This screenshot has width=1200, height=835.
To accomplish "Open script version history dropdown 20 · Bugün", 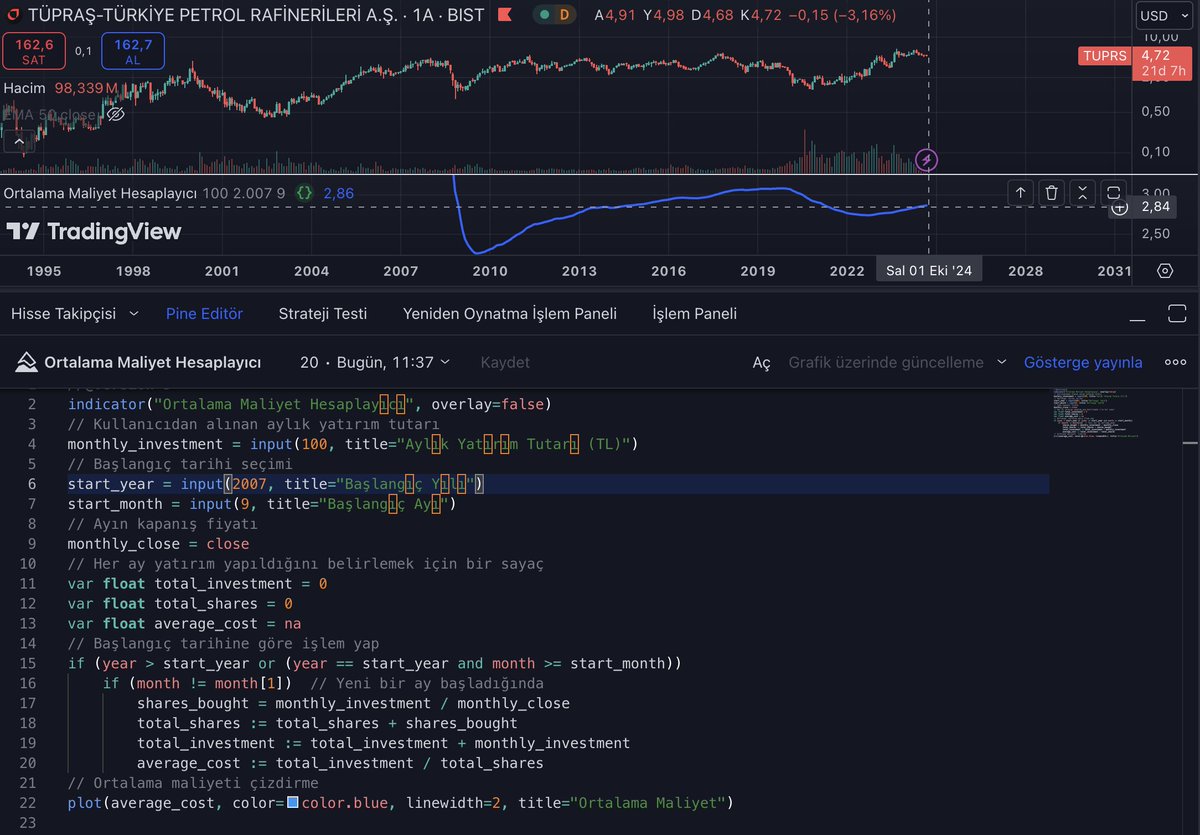I will click(x=375, y=362).
